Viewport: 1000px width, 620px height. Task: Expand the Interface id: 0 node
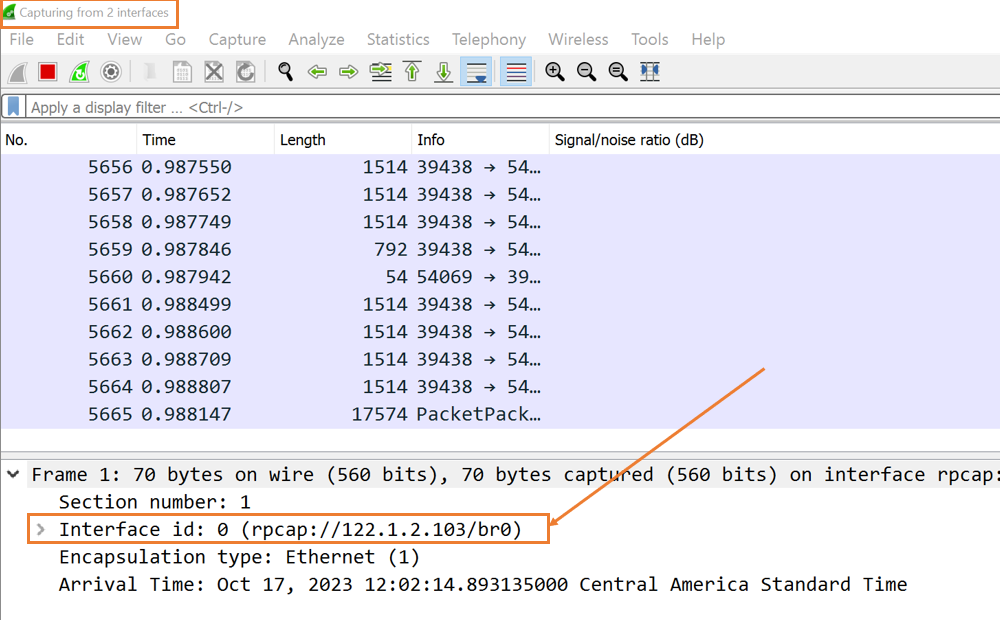[41, 529]
